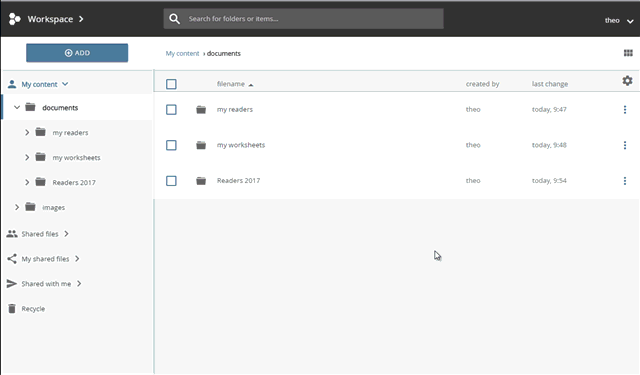The image size is (640, 375).
Task: Expand Shared with me section chevron
Action: coord(79,284)
